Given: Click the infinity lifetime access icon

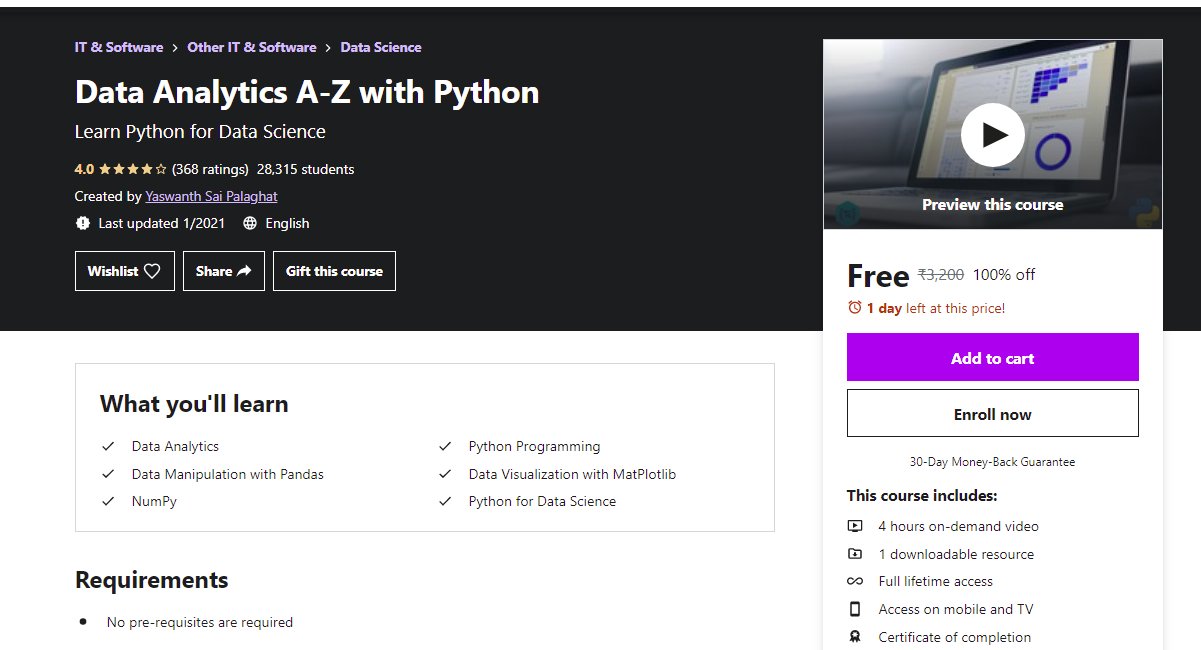Looking at the screenshot, I should tap(856, 581).
